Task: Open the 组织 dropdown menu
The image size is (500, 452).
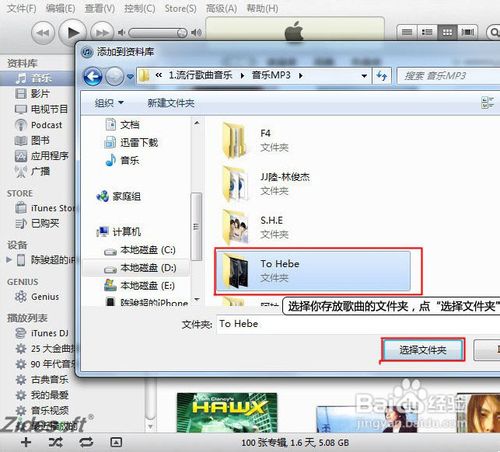Action: pyautogui.click(x=109, y=103)
